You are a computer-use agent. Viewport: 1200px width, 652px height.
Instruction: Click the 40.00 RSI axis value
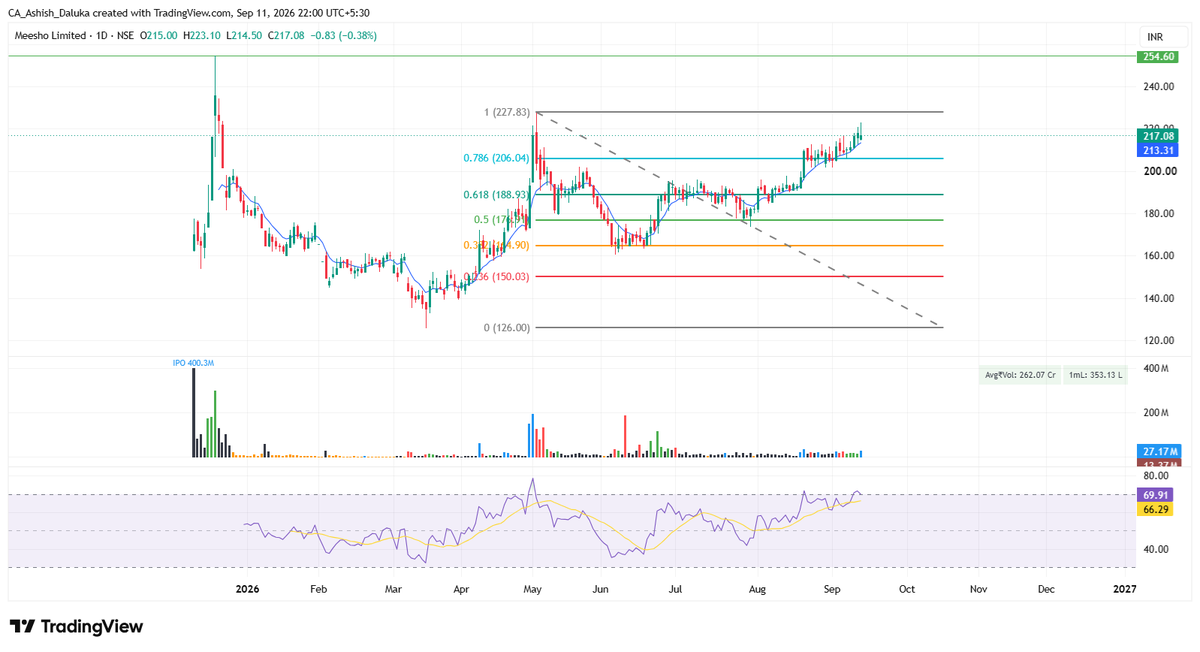1158,549
